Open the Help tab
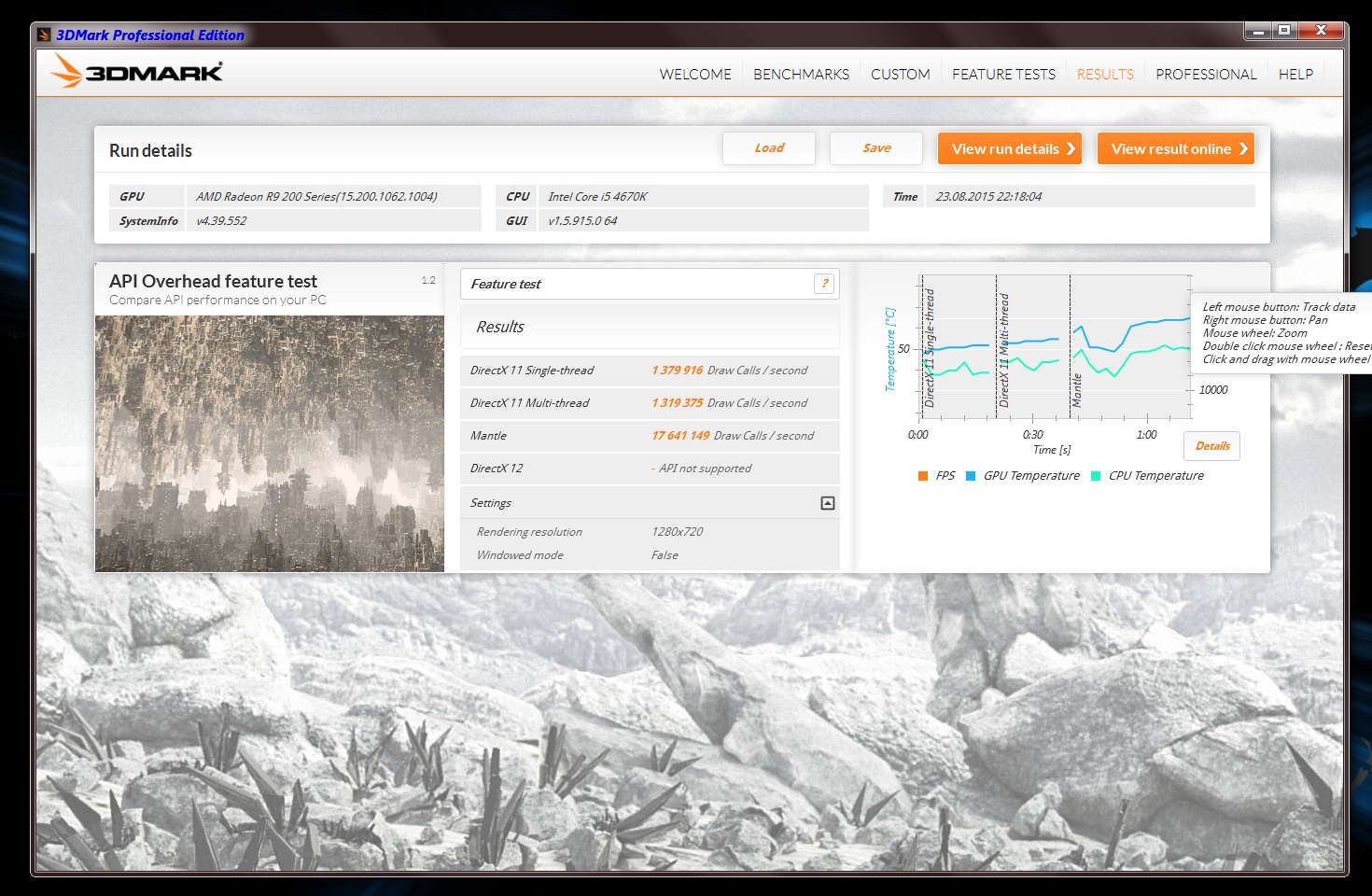Viewport: 1372px width, 896px height. pos(1295,74)
